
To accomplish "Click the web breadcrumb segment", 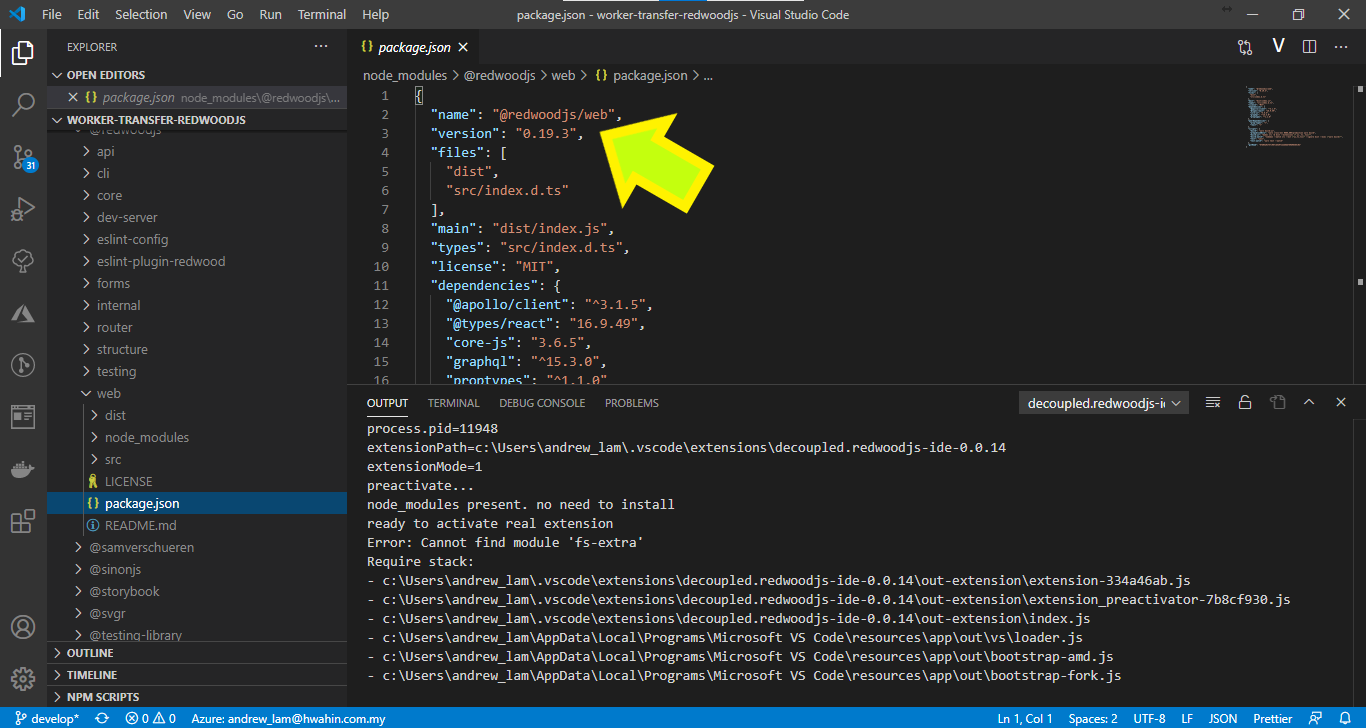I will pos(563,75).
